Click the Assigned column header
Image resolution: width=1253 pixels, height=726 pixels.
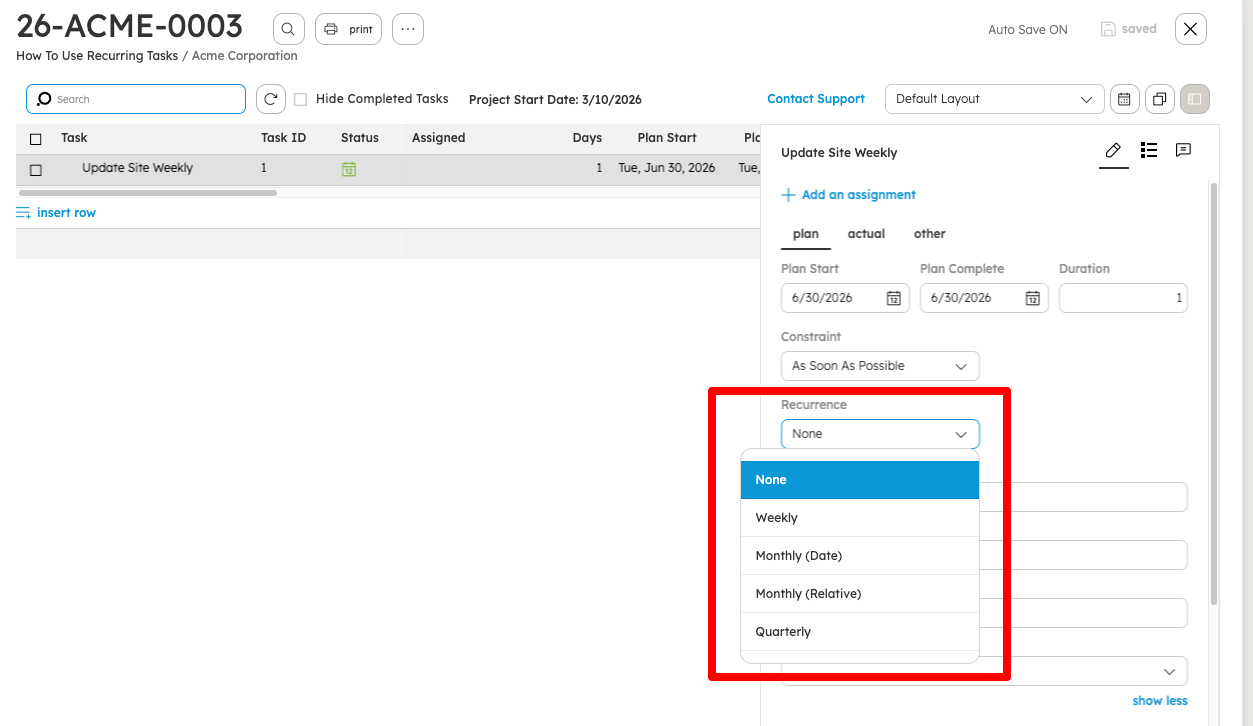439,138
